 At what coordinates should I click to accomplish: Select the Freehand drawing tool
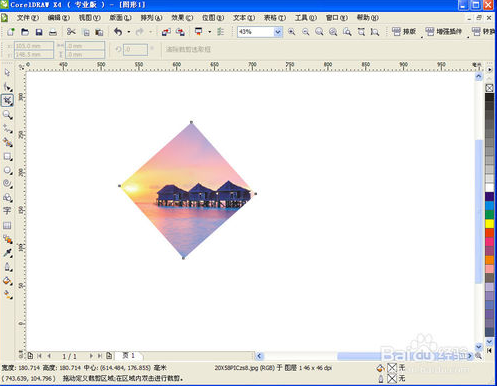(x=7, y=129)
